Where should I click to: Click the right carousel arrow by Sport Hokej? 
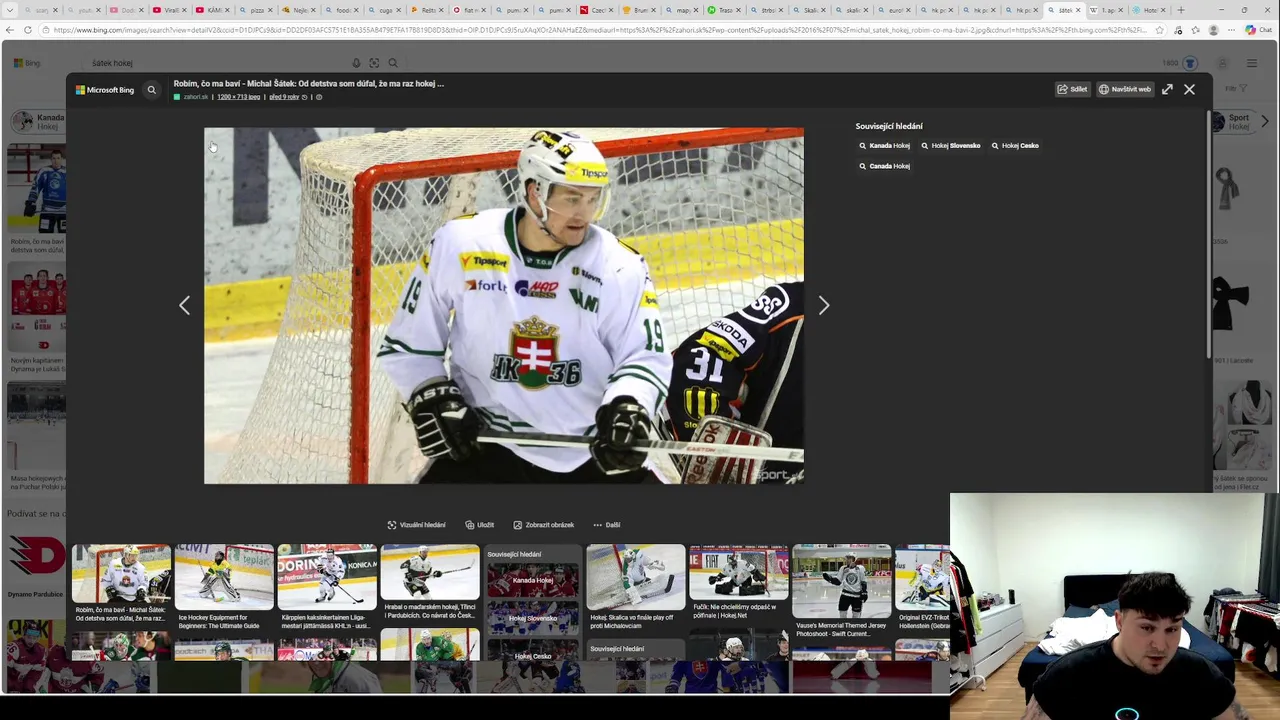(x=1265, y=121)
